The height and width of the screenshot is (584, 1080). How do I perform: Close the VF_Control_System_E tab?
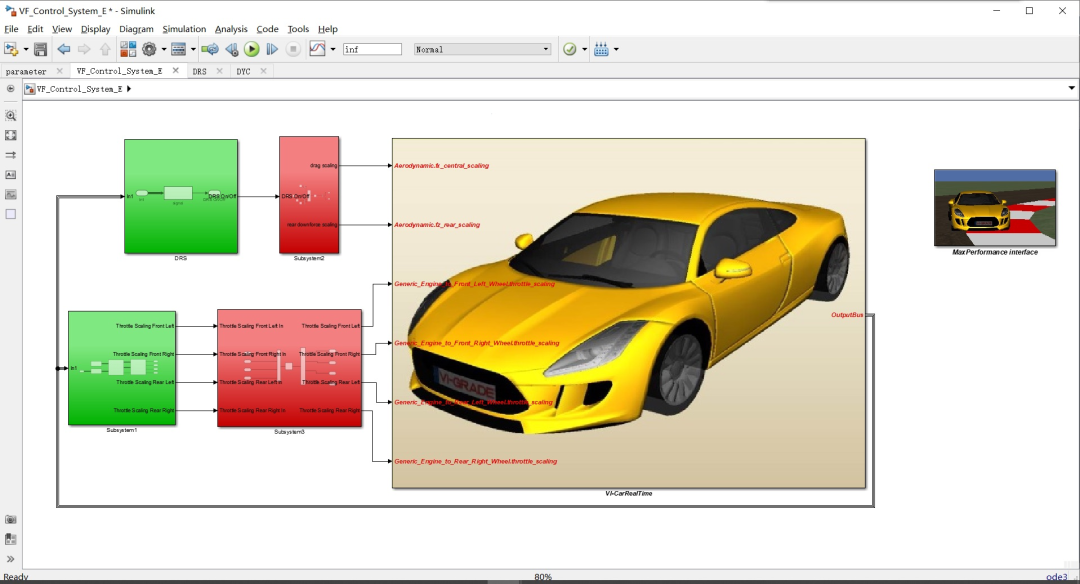[176, 70]
